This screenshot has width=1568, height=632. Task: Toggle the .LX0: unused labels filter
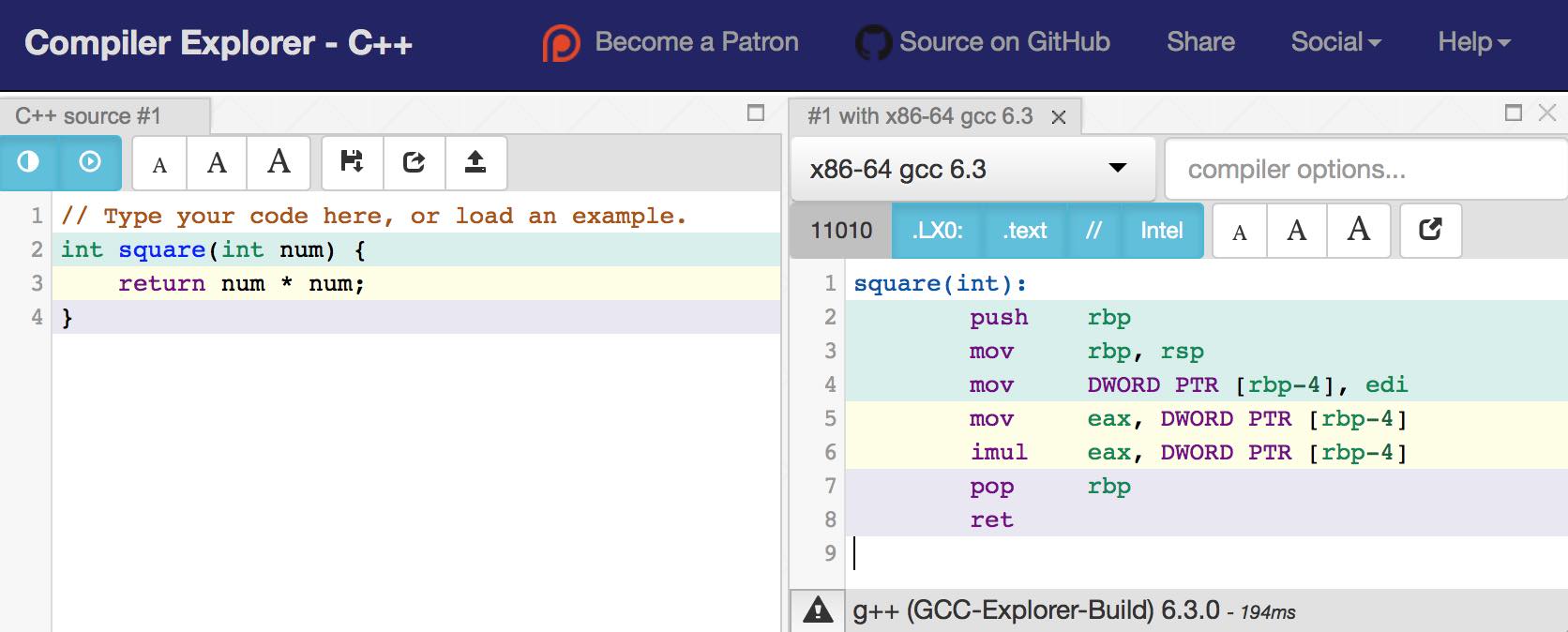[x=938, y=231]
